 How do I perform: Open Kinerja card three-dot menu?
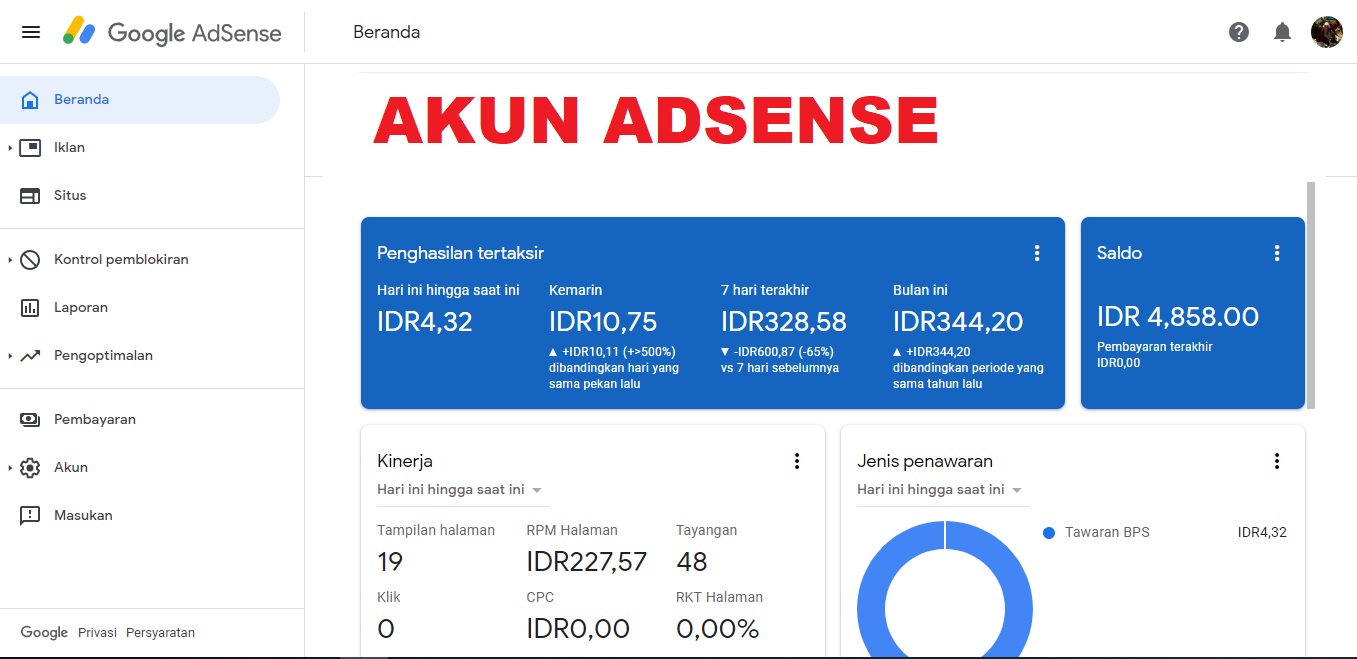[797, 461]
